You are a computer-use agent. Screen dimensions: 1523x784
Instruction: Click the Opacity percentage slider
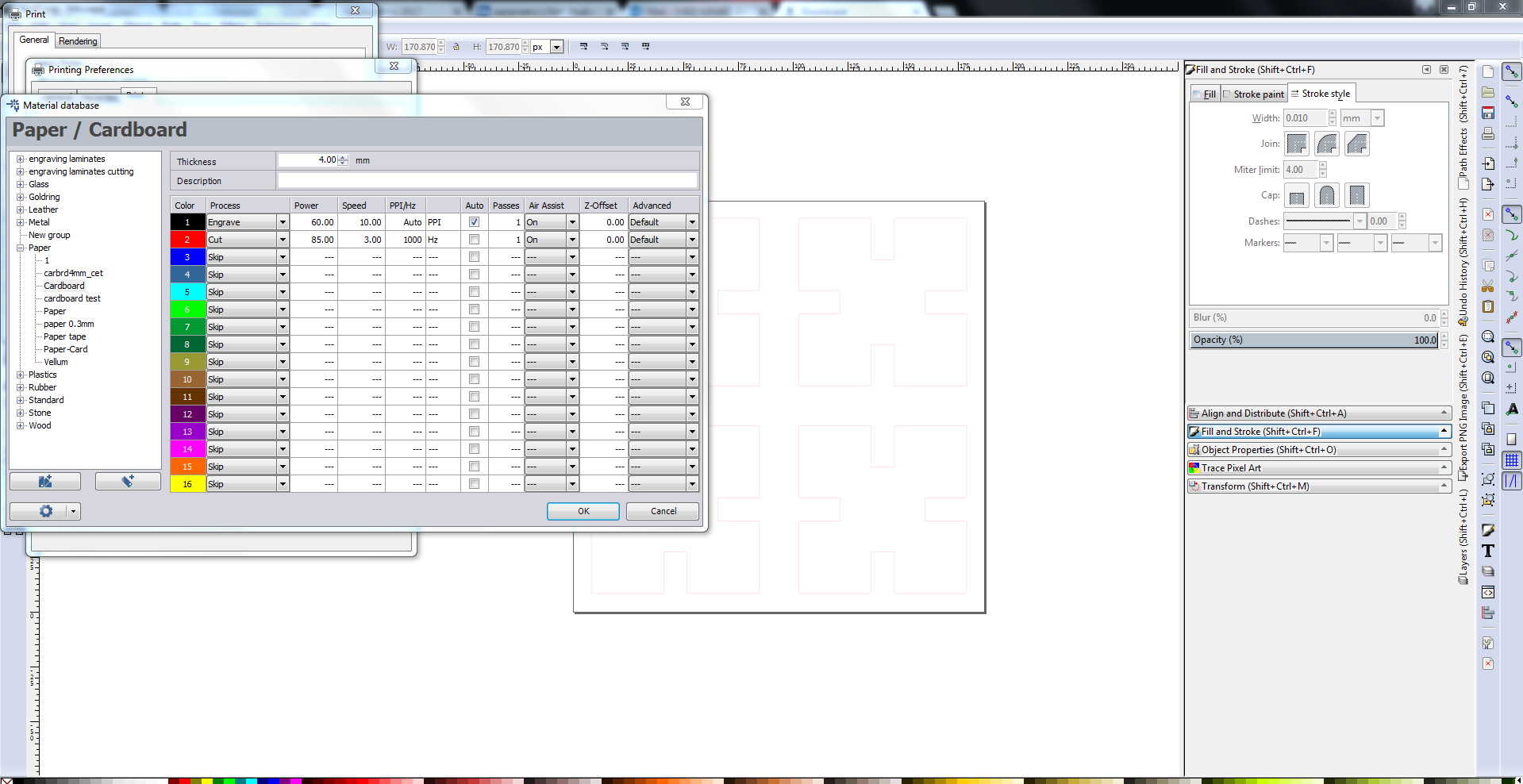(1313, 340)
